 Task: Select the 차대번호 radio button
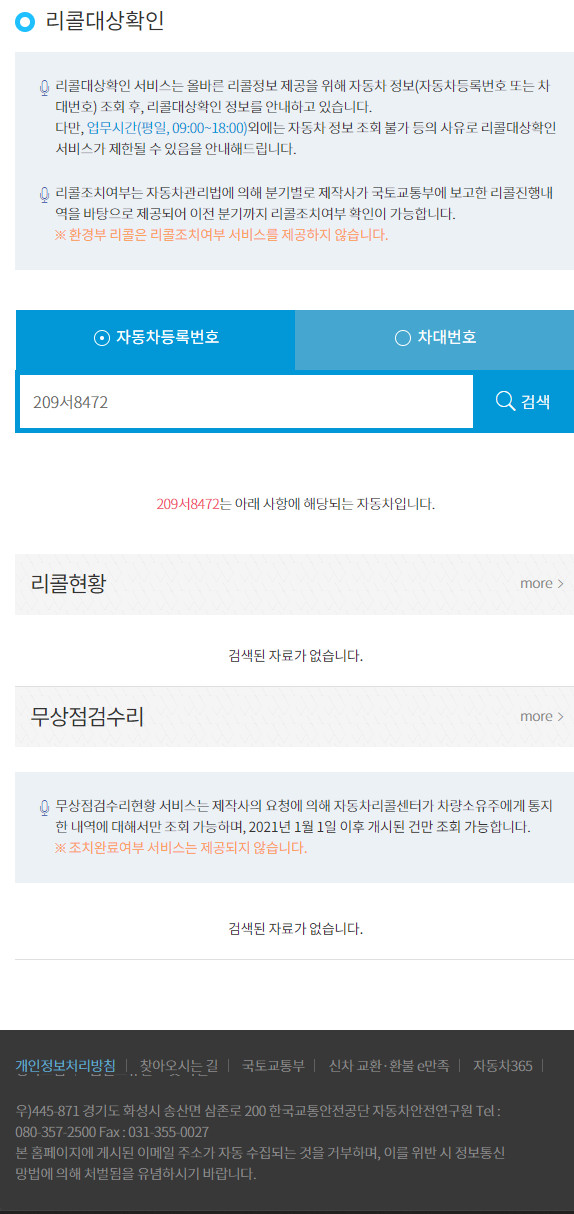(403, 338)
